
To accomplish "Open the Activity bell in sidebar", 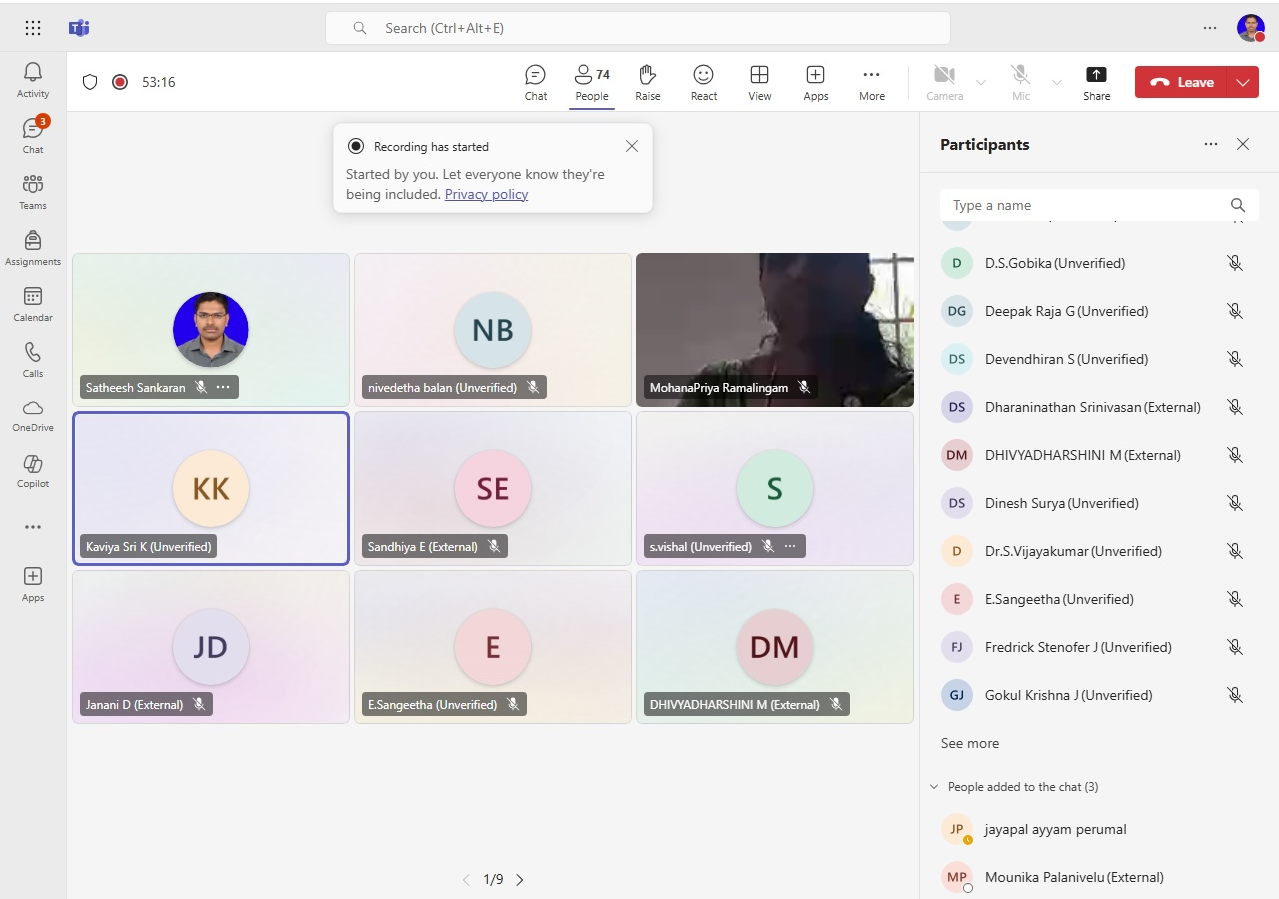I will 33,80.
